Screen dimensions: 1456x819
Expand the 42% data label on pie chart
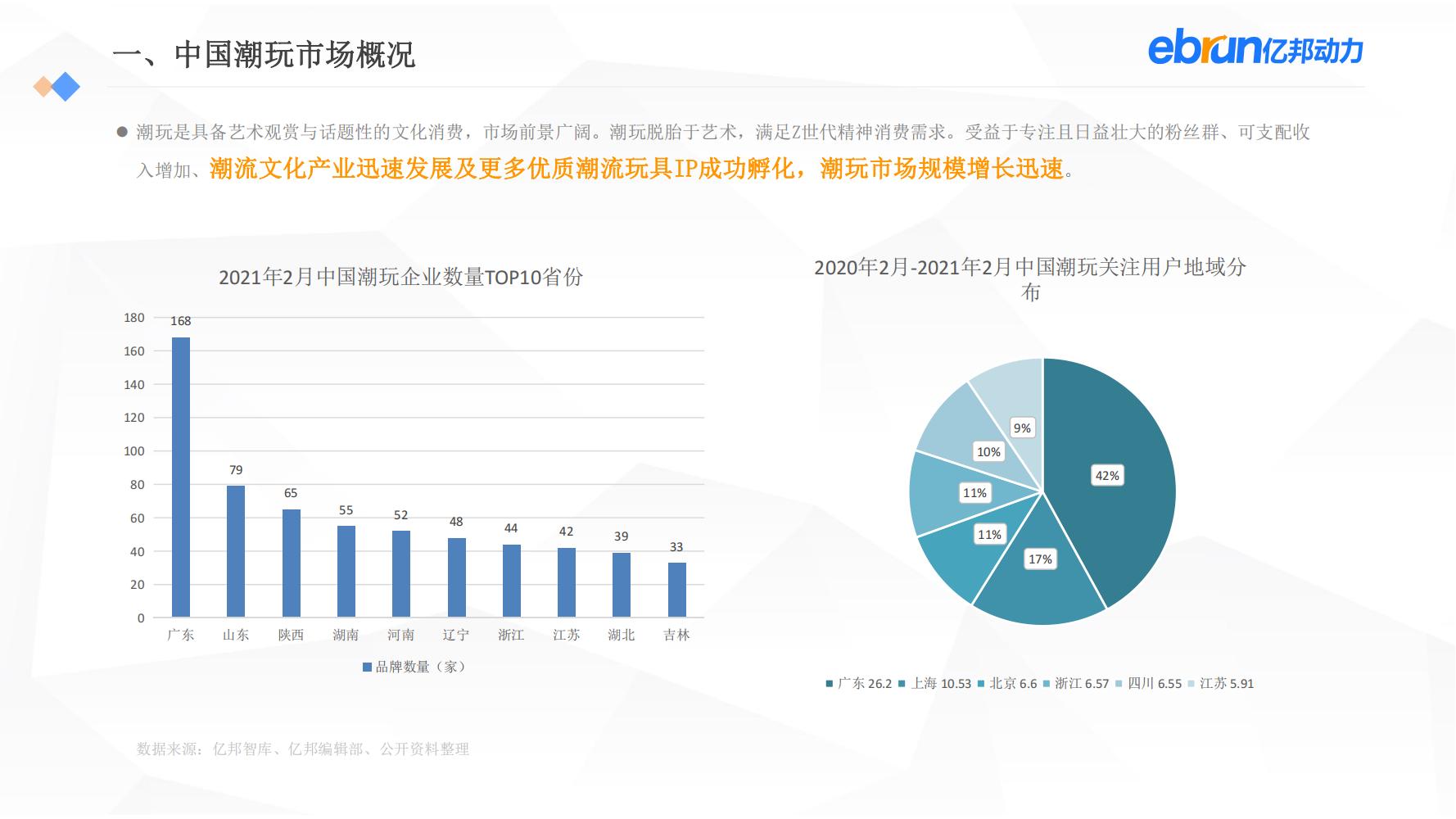1107,475
